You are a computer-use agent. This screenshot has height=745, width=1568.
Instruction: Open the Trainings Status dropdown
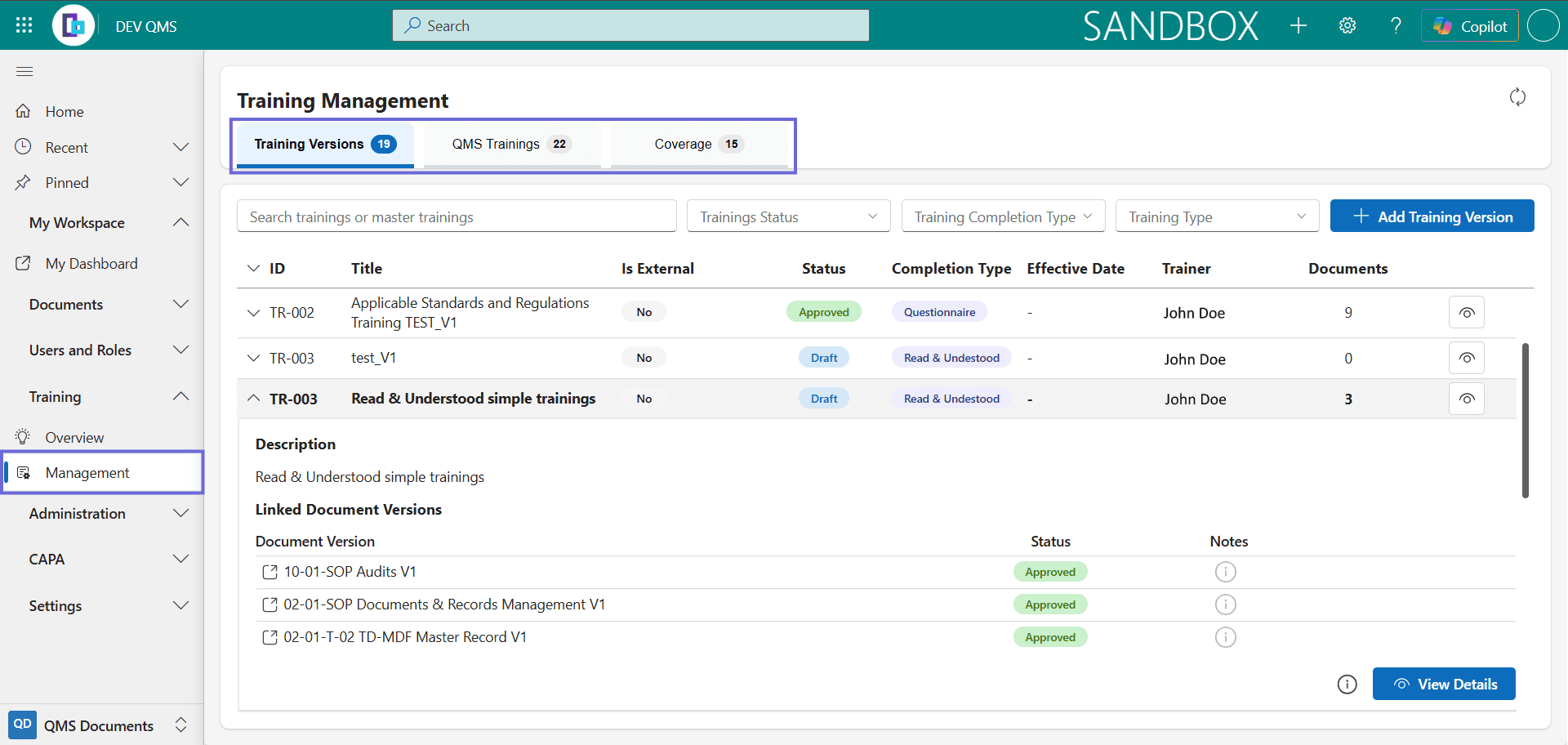pos(788,216)
